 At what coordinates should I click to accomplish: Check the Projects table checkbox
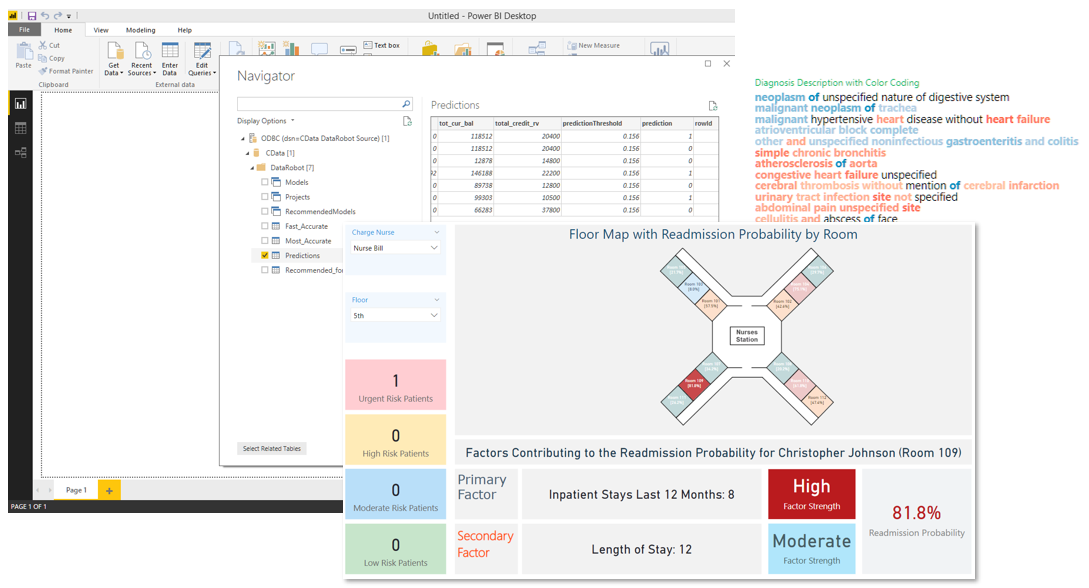pyautogui.click(x=265, y=196)
